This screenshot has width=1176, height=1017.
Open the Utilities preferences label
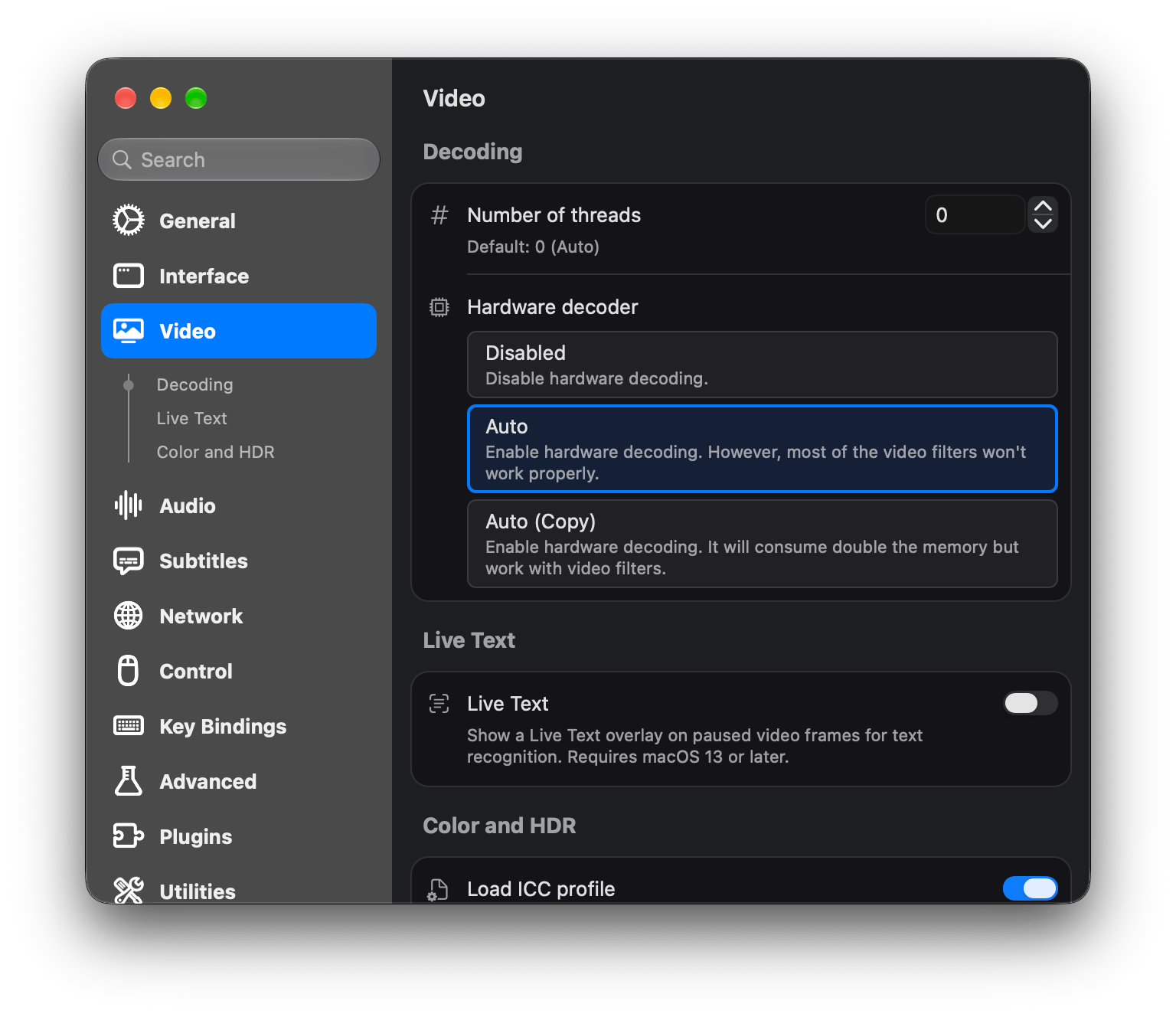pyautogui.click(x=198, y=892)
